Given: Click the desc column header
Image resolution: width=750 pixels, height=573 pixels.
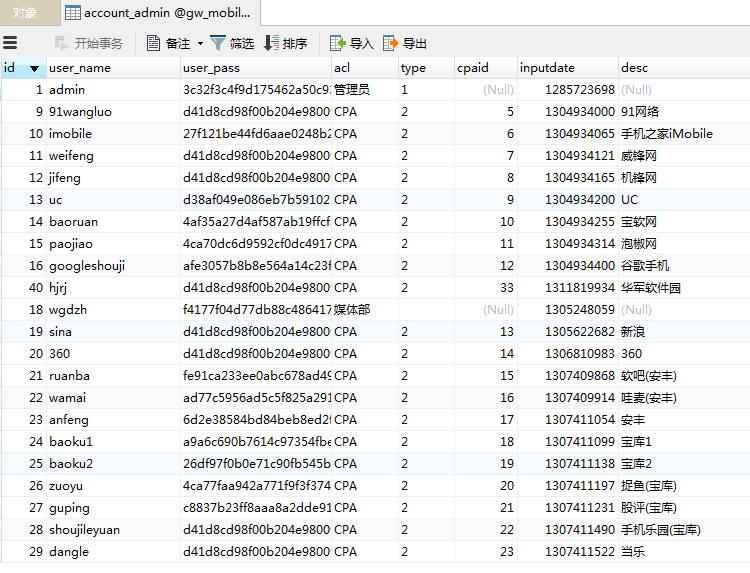Looking at the screenshot, I should point(684,68).
